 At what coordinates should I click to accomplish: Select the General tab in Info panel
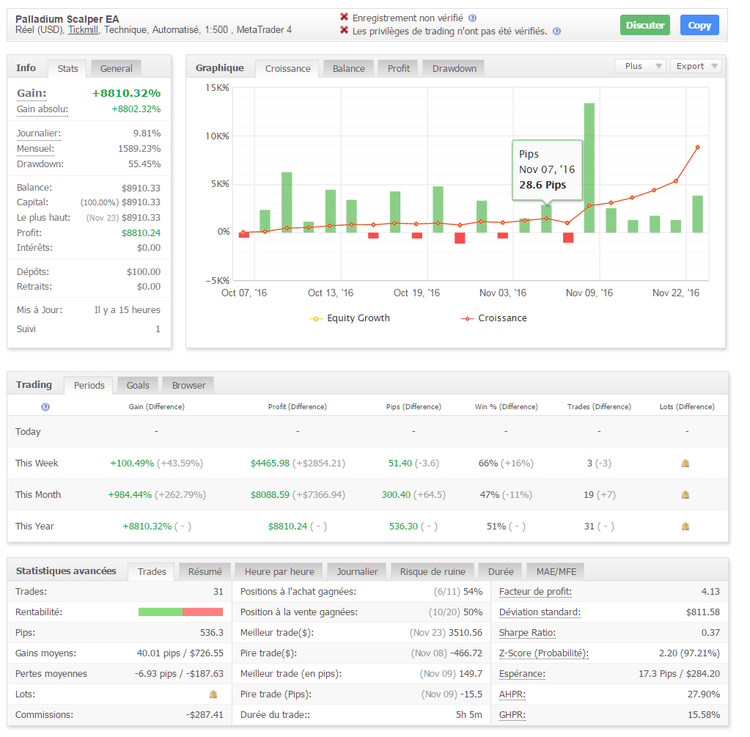116,68
